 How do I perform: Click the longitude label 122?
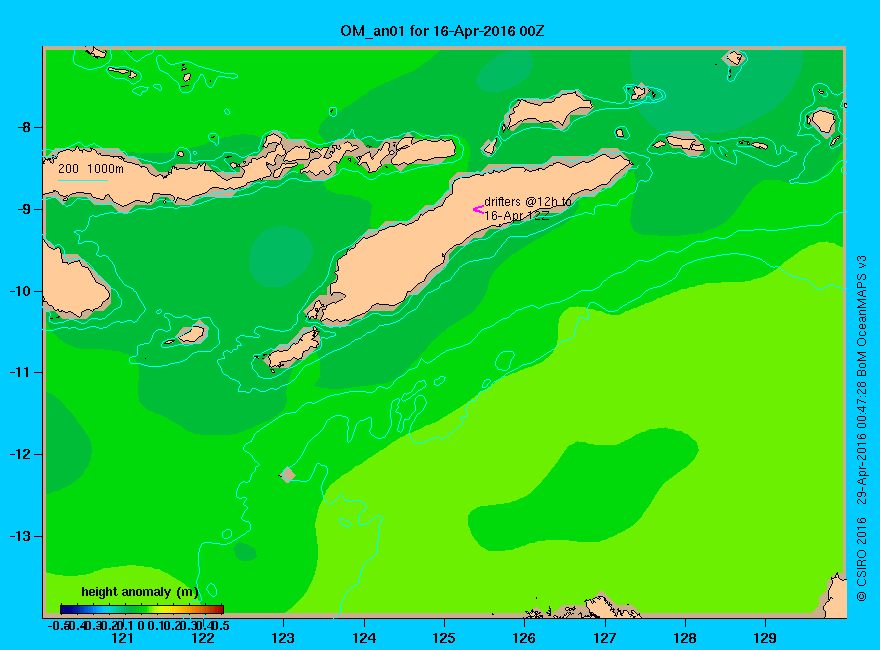pos(203,638)
